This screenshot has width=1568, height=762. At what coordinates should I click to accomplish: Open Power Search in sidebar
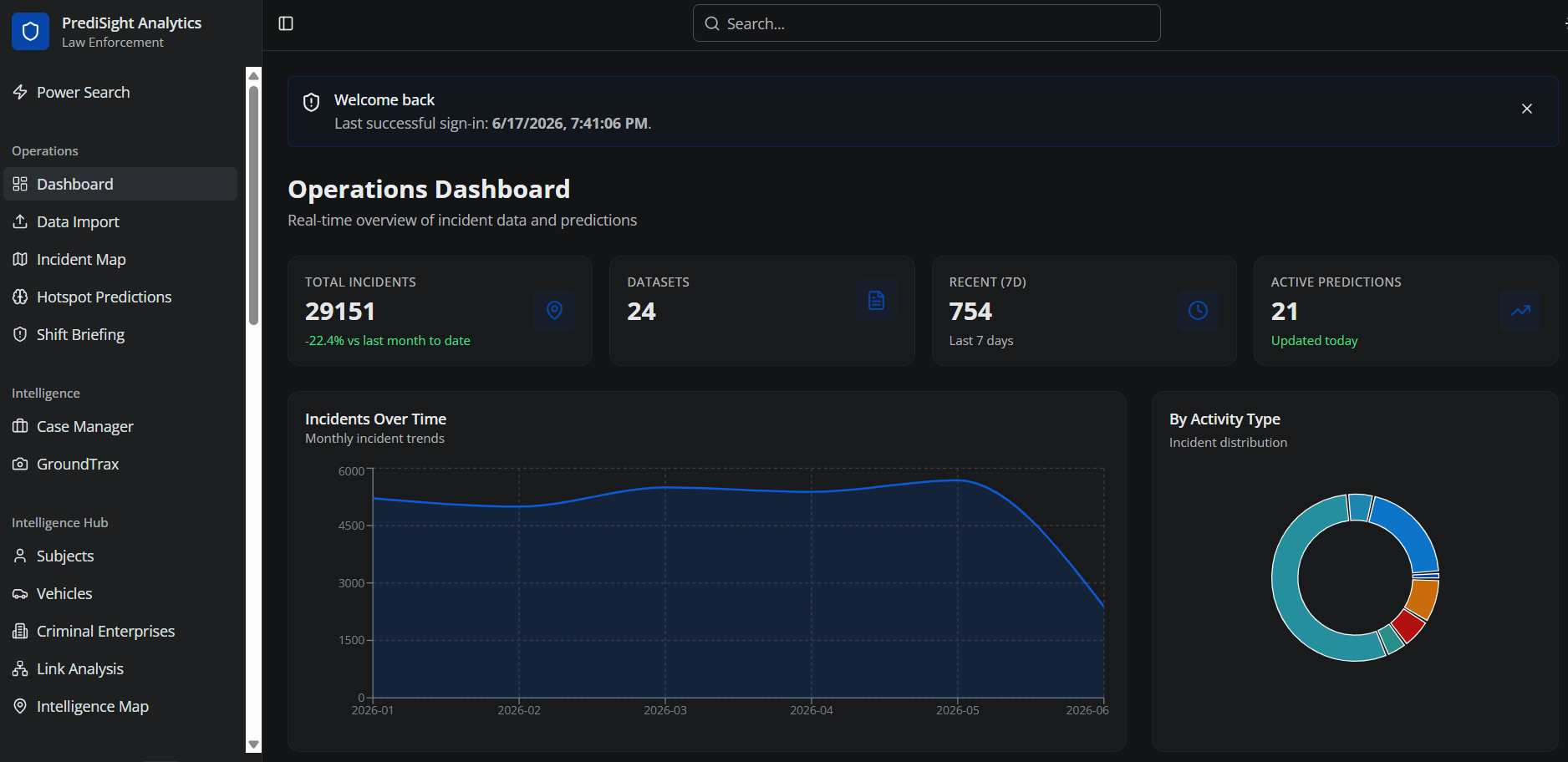[120, 92]
